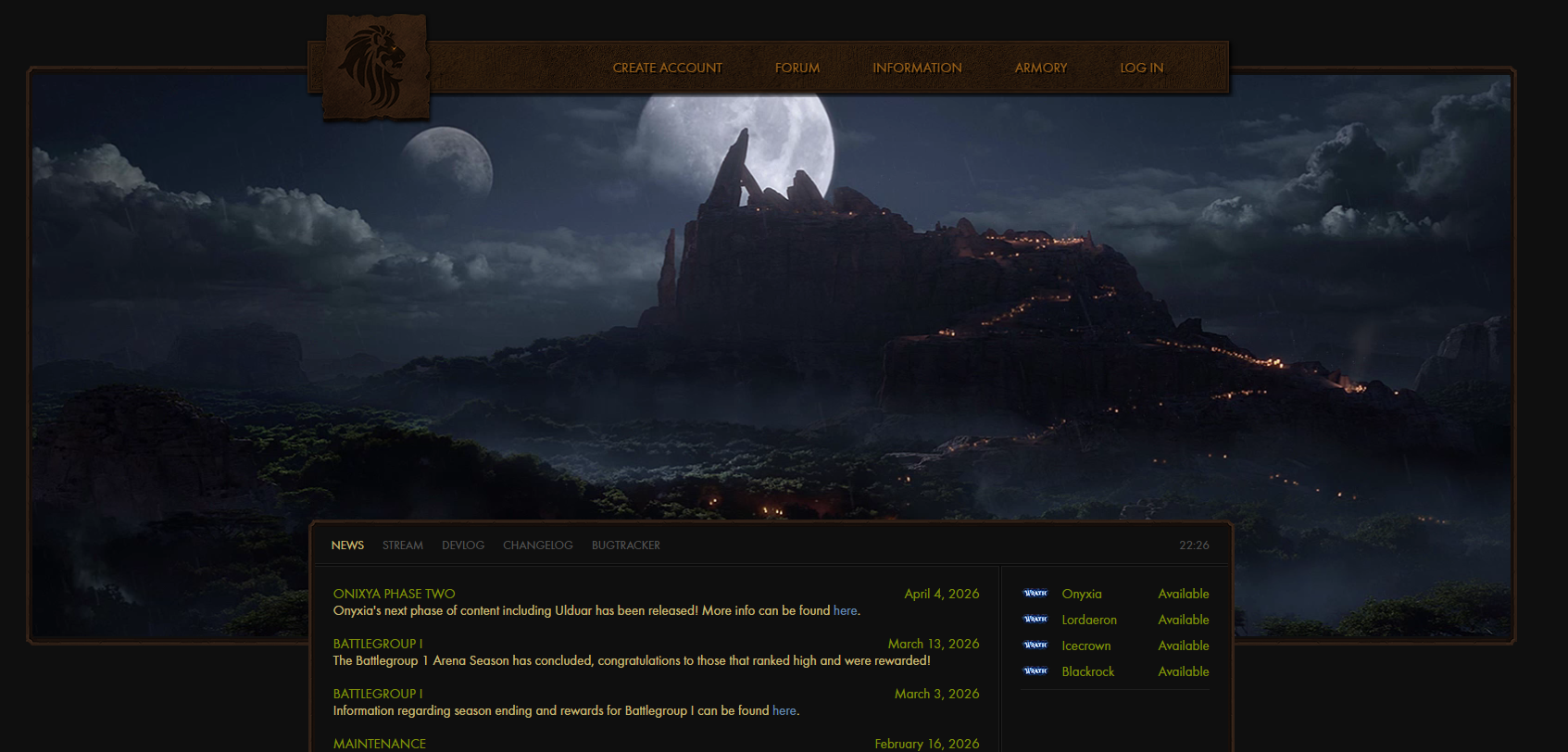This screenshot has width=1568, height=752.
Task: Open the Changelog tab
Action: [x=538, y=545]
